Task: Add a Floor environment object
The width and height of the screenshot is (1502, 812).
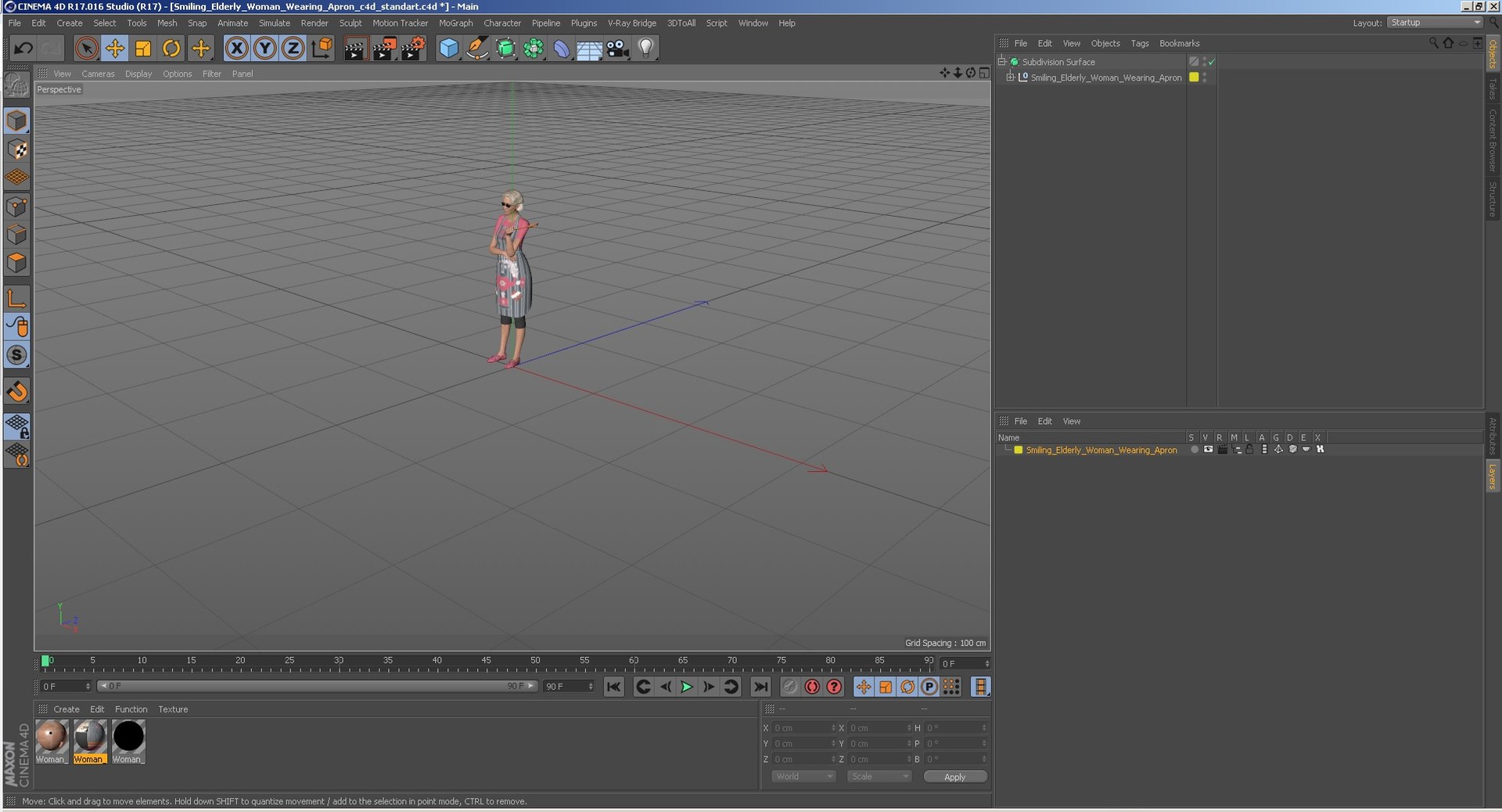Action: 589,49
